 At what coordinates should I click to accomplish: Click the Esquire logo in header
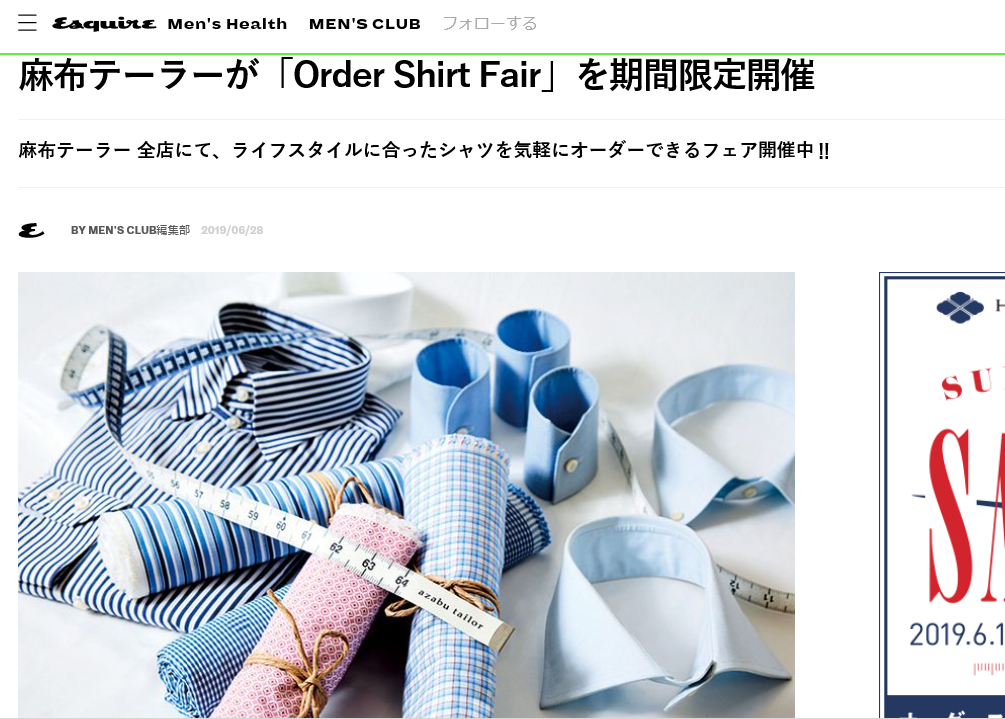104,24
